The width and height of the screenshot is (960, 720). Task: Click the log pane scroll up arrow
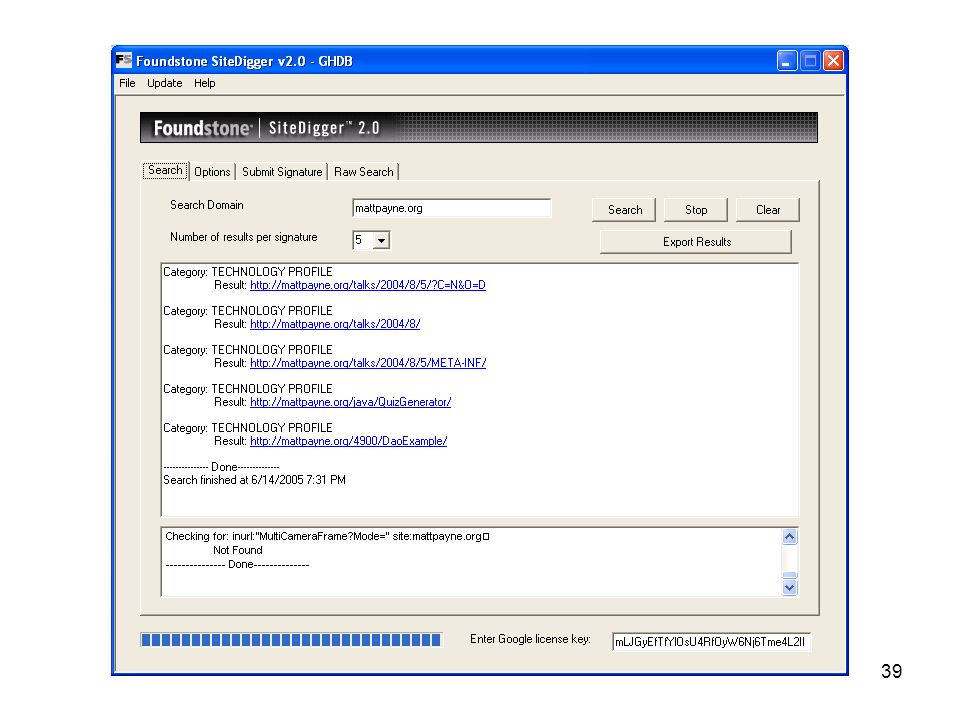790,537
